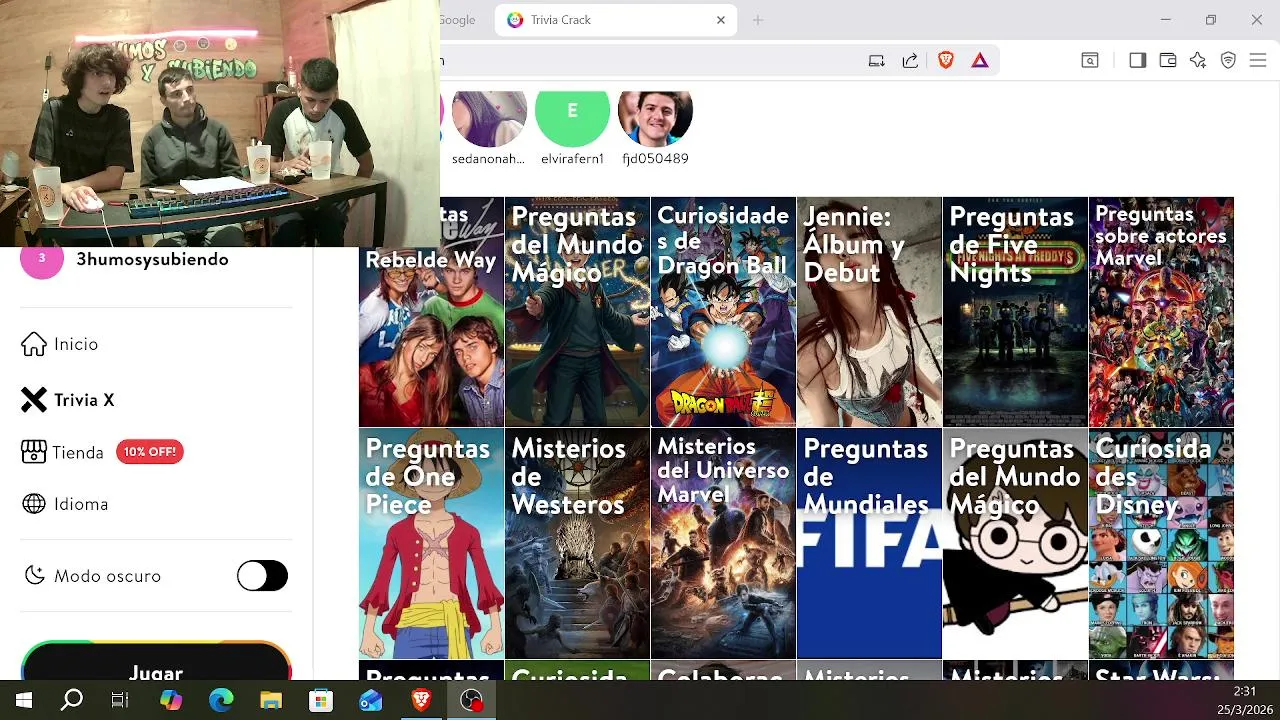Screen dimensions: 1280x720
Task: Open the Brave Wallet icon
Action: (1168, 61)
